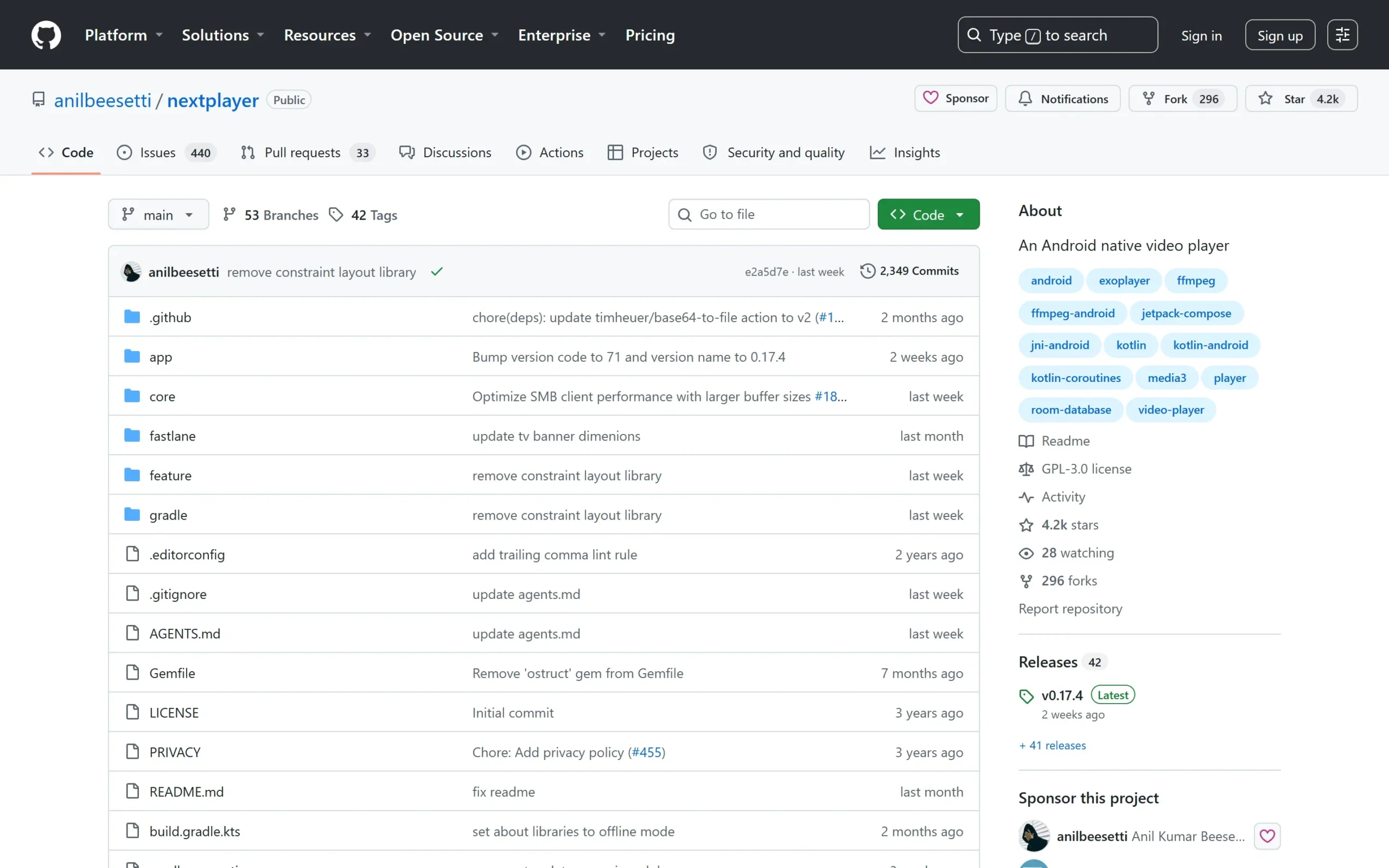Image resolution: width=1389 pixels, height=868 pixels.
Task: Click the branch icon beside 53 Branches
Action: click(230, 215)
